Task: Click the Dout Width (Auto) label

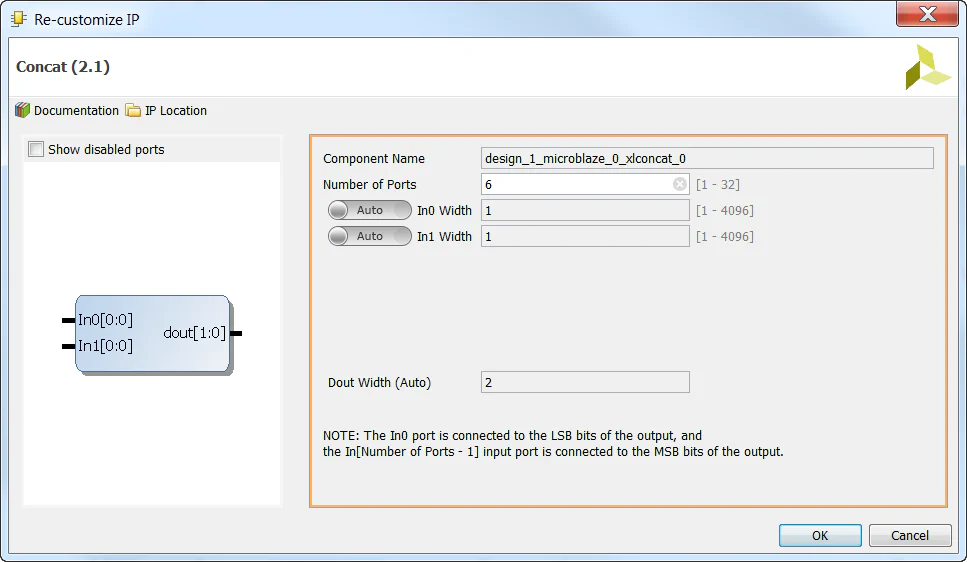Action: coord(379,382)
